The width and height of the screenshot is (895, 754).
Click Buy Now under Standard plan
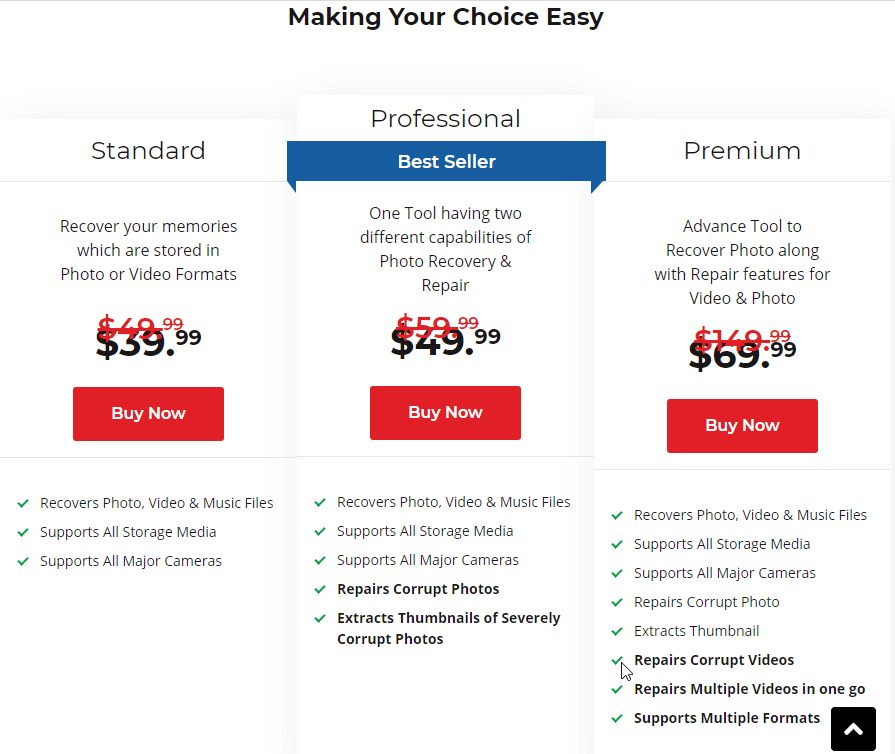[148, 414]
